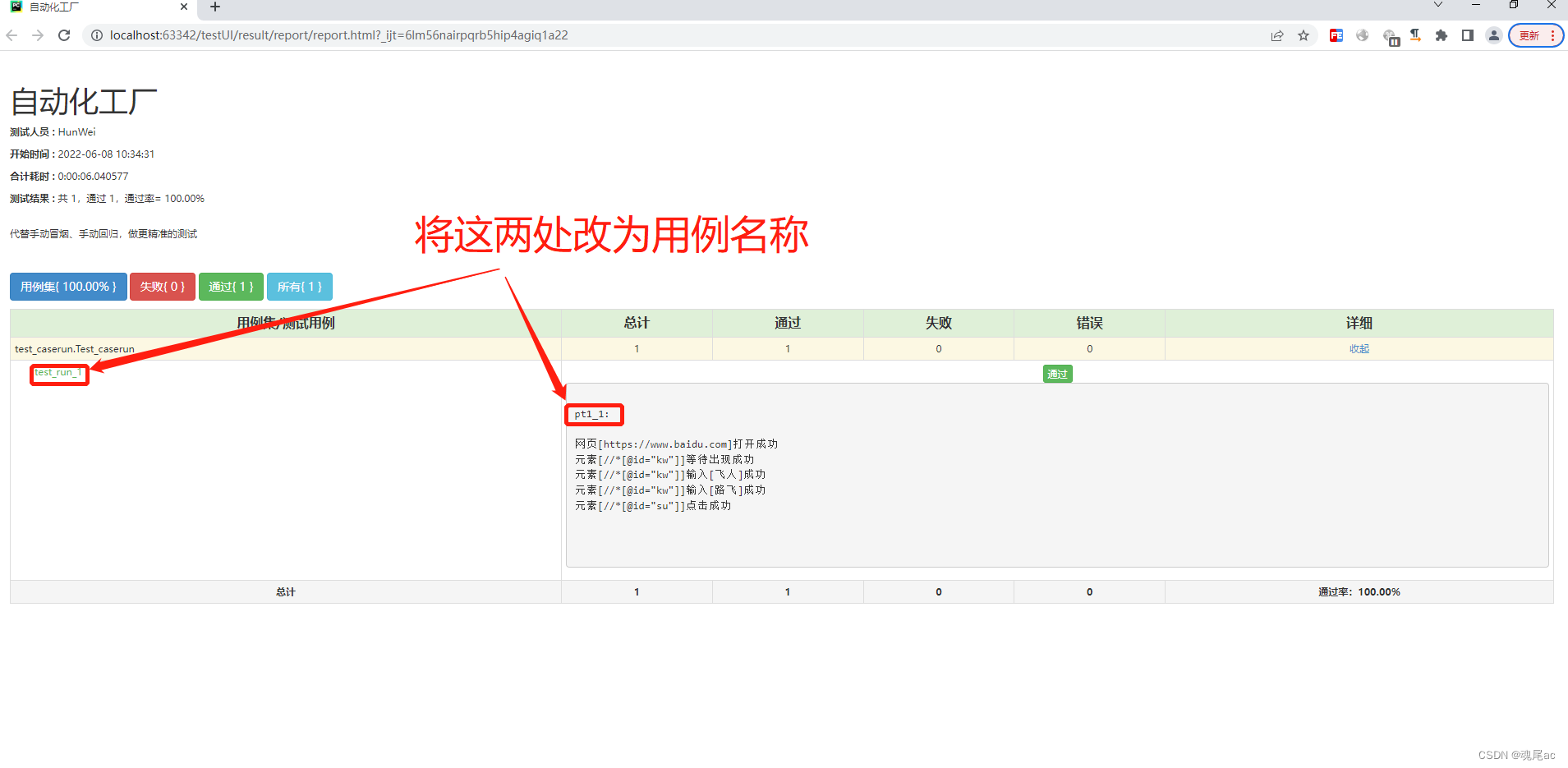
Task: Collapse details via 收起 link
Action: pyautogui.click(x=1359, y=349)
